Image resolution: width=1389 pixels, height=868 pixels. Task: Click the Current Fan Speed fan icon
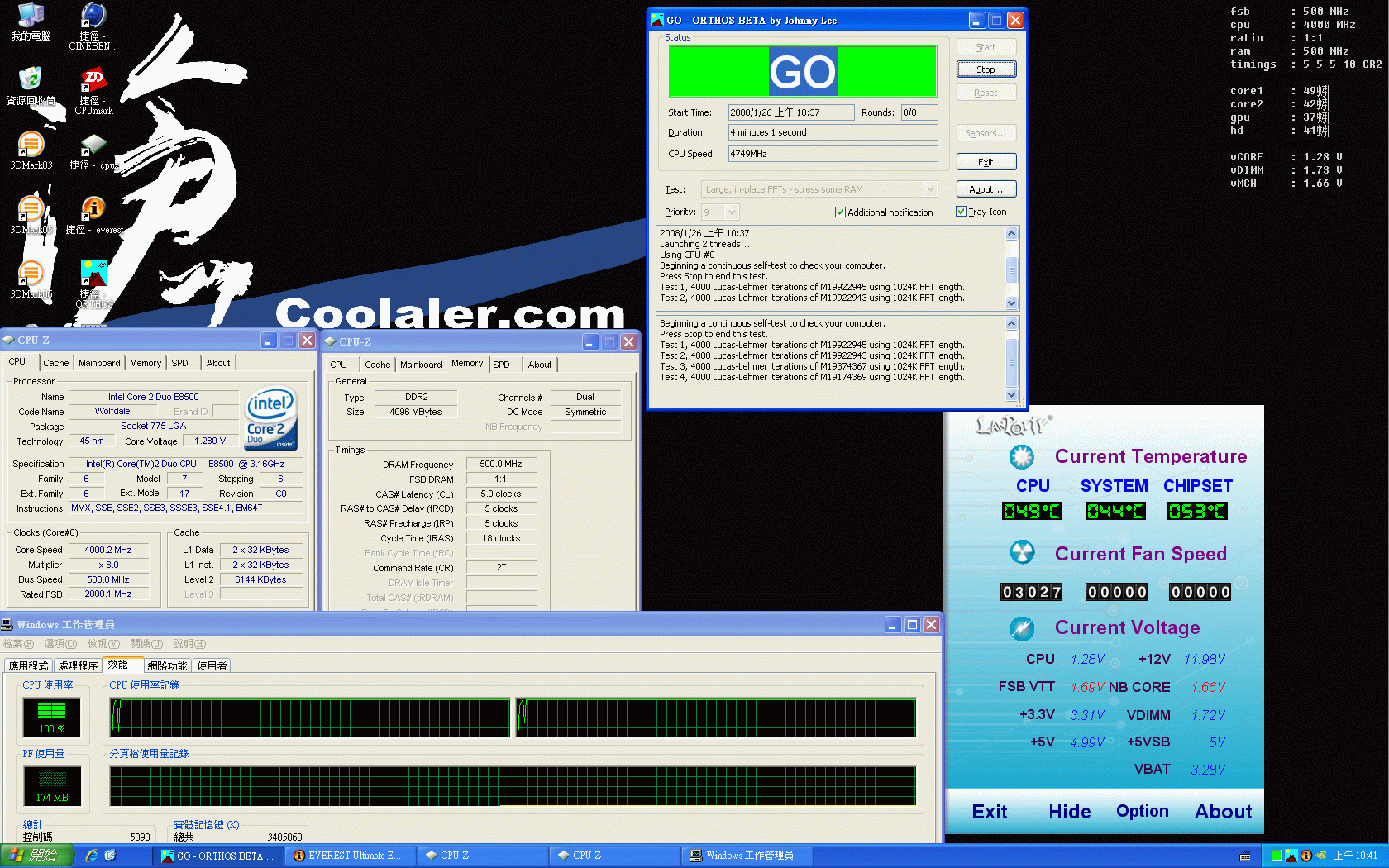[x=1023, y=552]
